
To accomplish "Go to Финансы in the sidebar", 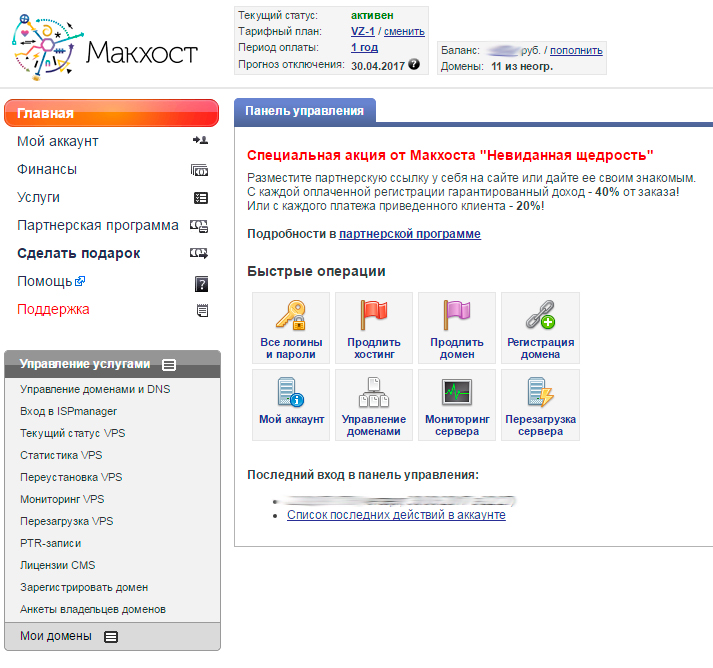I will coord(47,170).
